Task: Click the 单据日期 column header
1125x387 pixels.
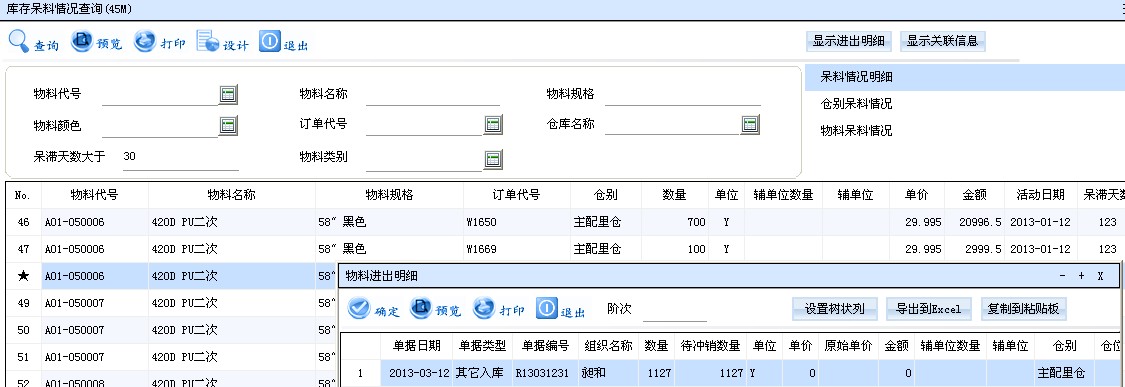Action: click(417, 345)
